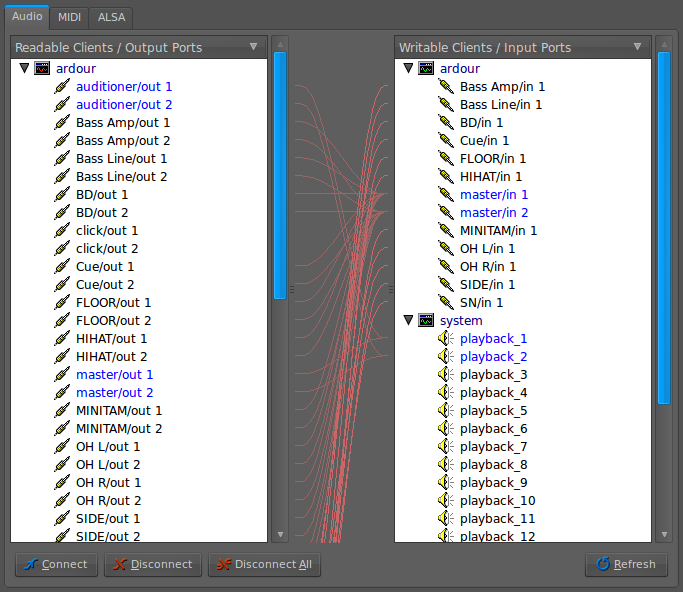The height and width of the screenshot is (592, 683).
Task: Click plug icon for Bass Line/out 1
Action: tap(62, 159)
